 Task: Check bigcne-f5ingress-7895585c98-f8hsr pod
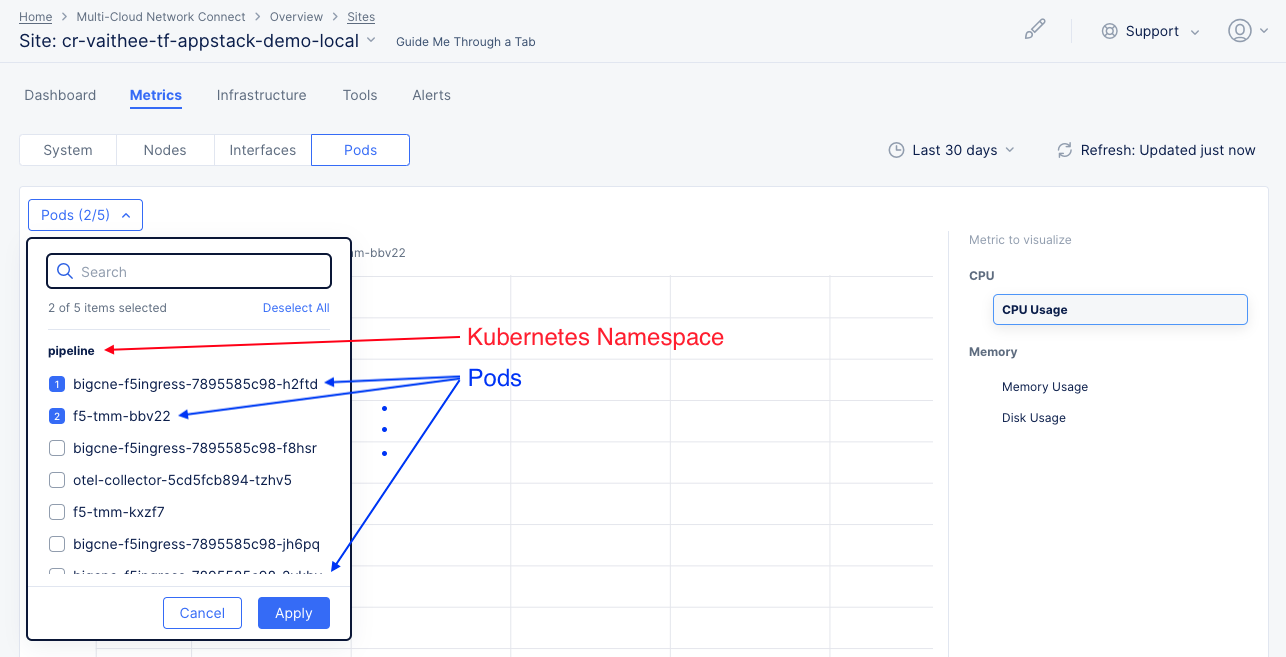57,447
